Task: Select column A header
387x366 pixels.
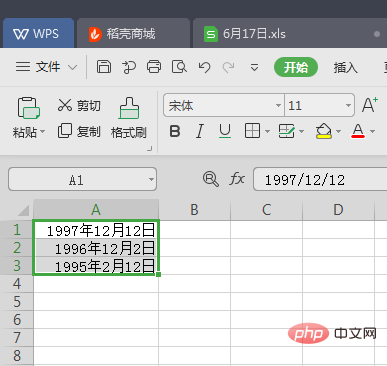Action: click(96, 210)
